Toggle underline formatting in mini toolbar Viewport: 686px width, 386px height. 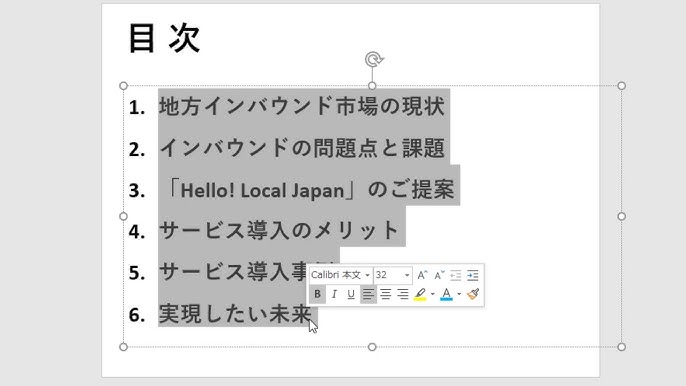click(351, 294)
